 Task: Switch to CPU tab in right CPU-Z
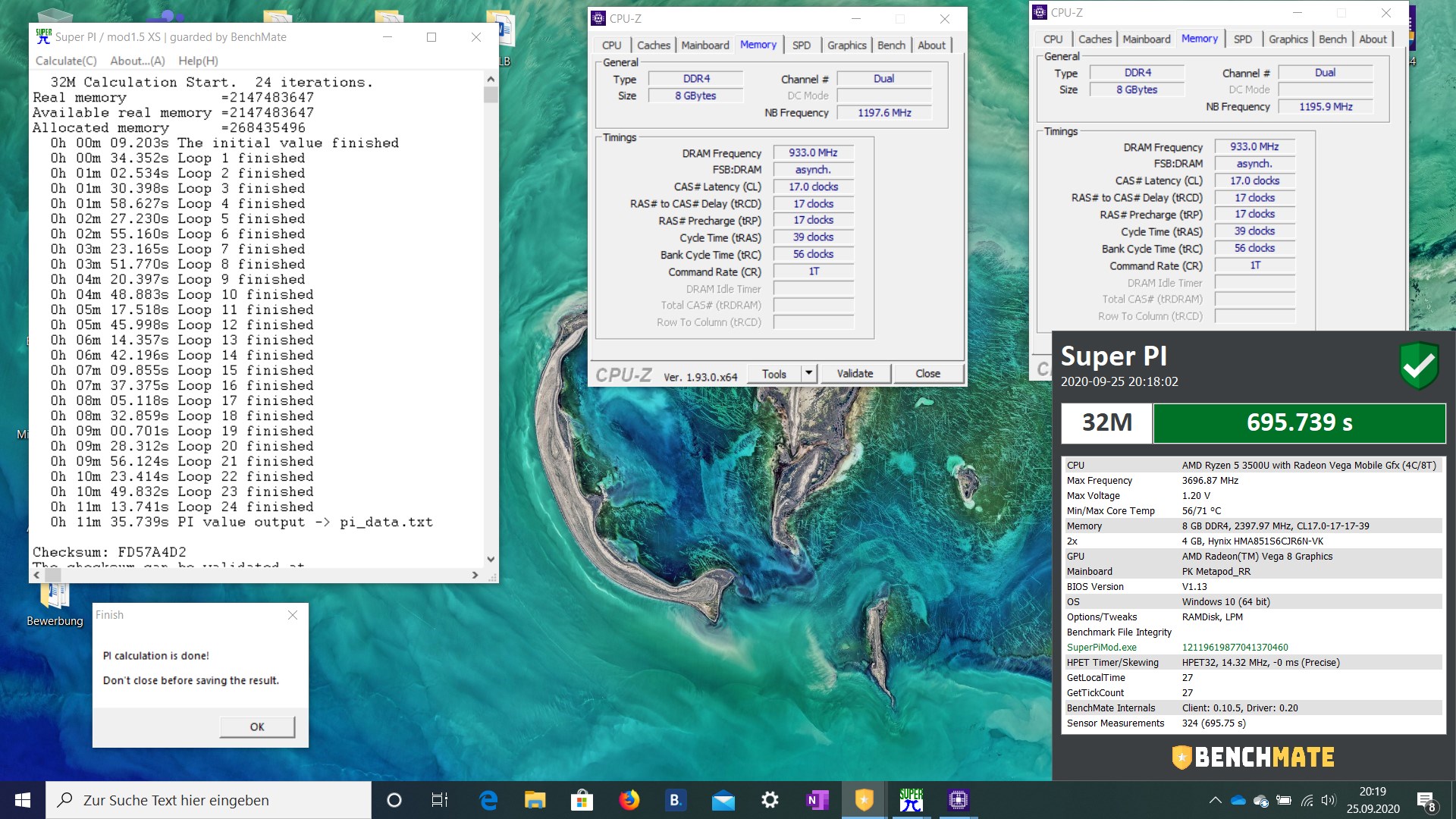tap(1053, 39)
